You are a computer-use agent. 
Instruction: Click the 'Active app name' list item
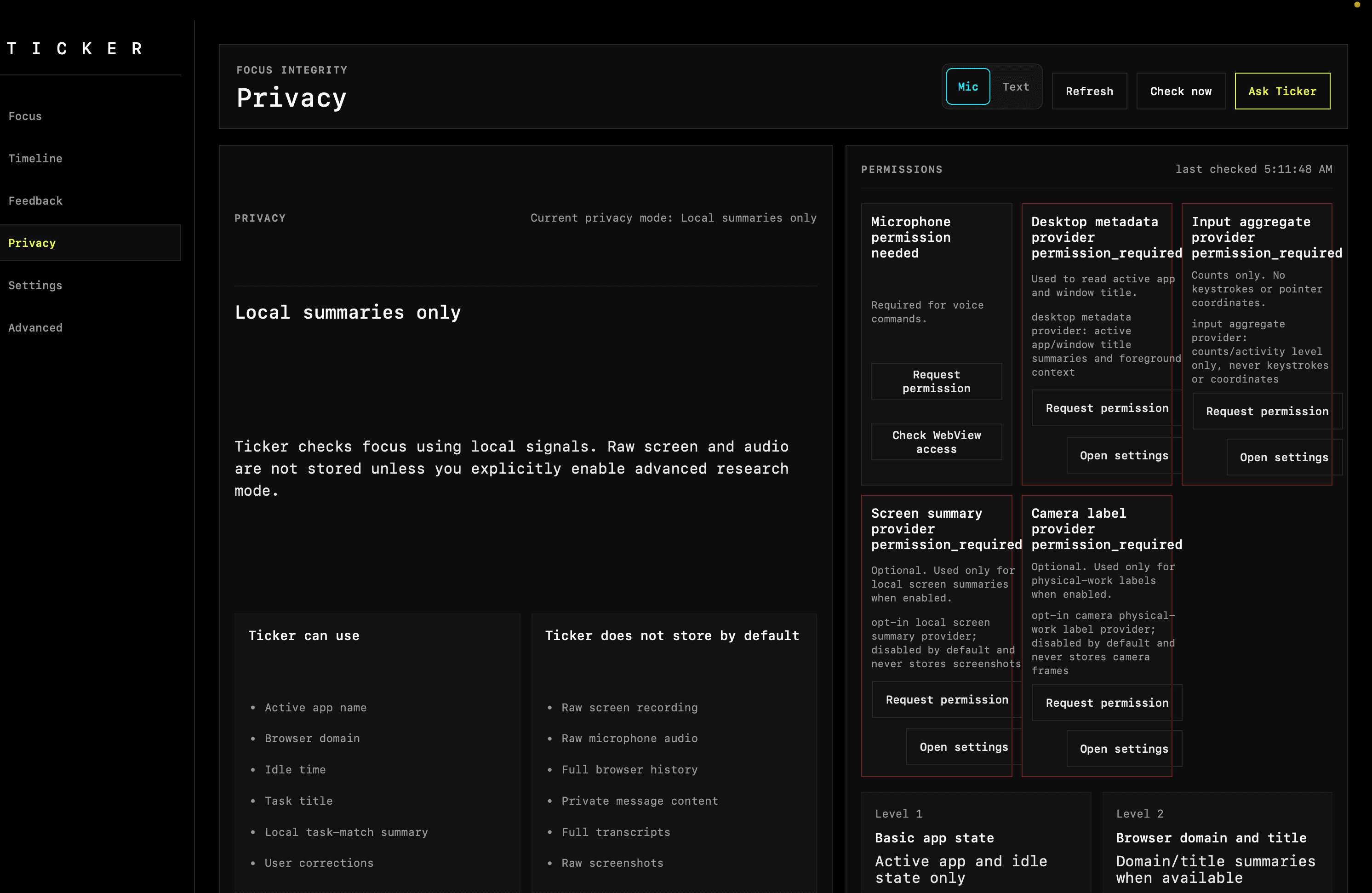315,707
